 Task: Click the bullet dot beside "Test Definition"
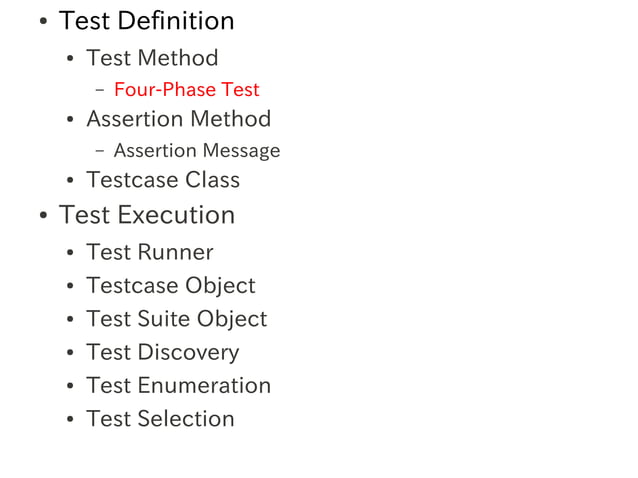pyautogui.click(x=42, y=23)
